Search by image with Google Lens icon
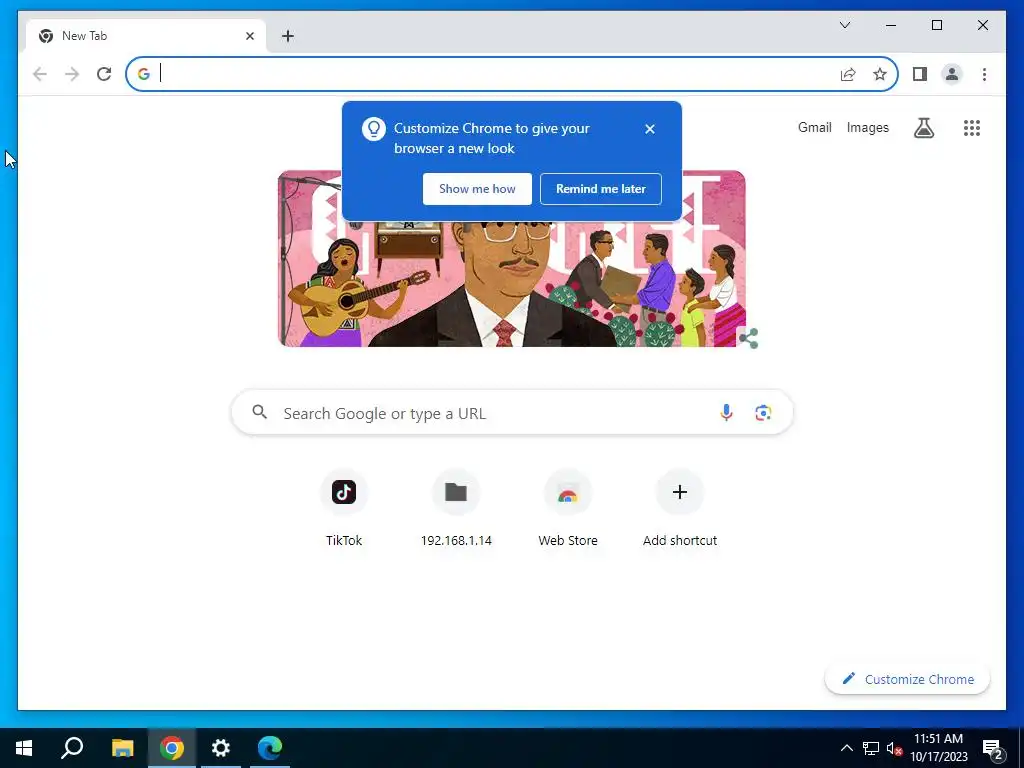Viewport: 1024px width, 768px height. pos(763,413)
